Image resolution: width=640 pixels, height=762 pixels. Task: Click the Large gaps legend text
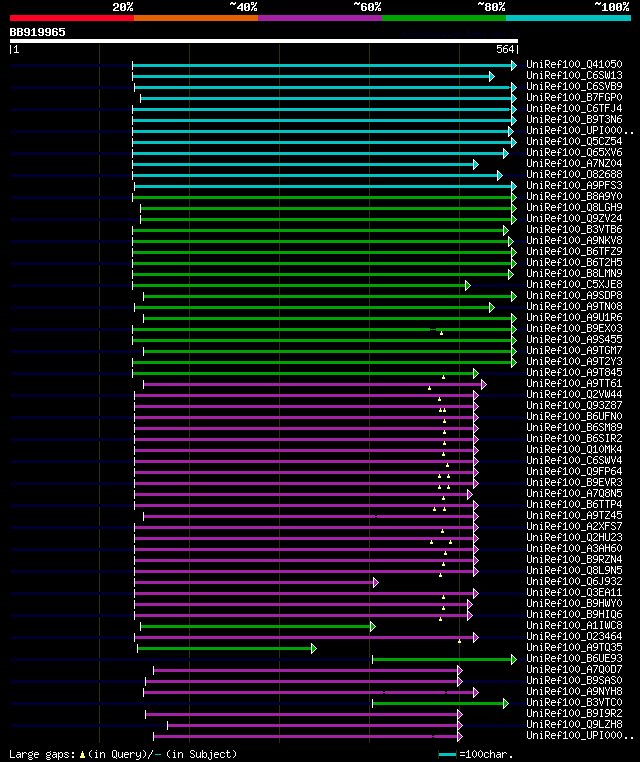point(123,754)
